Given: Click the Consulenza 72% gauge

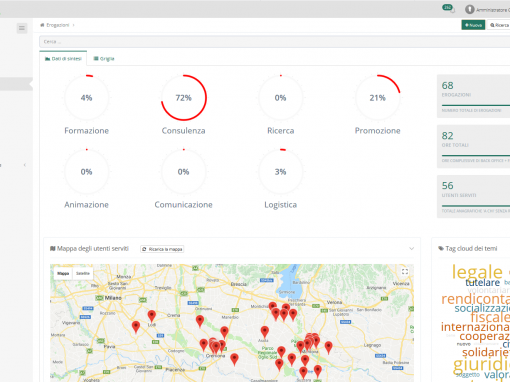Looking at the screenshot, I should 184,98.
